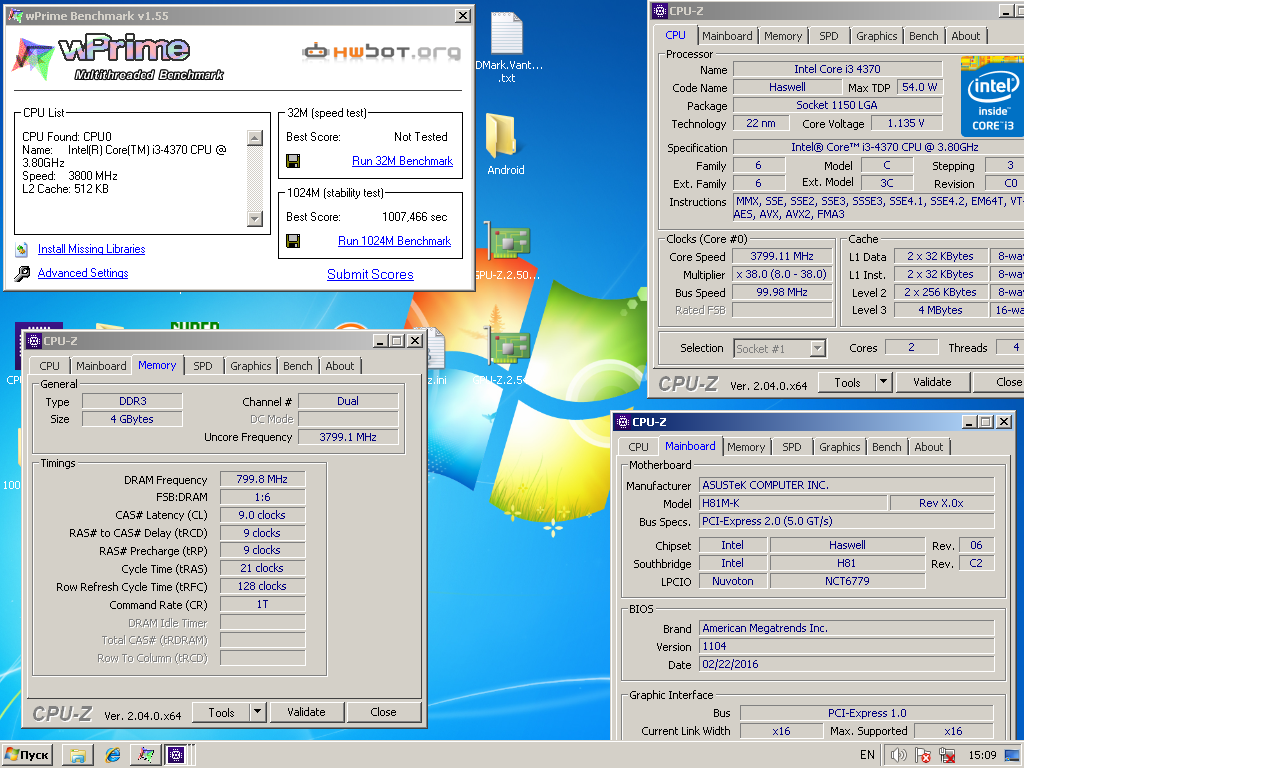Open Tools dropdown arrow in the Memory window

click(x=257, y=712)
